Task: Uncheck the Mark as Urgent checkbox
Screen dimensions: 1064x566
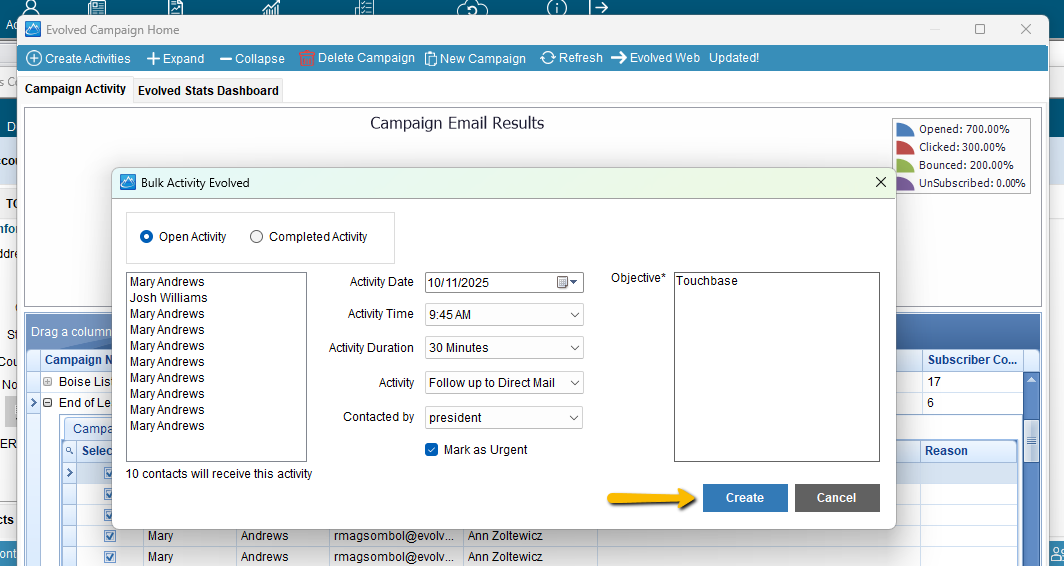Action: pos(432,450)
